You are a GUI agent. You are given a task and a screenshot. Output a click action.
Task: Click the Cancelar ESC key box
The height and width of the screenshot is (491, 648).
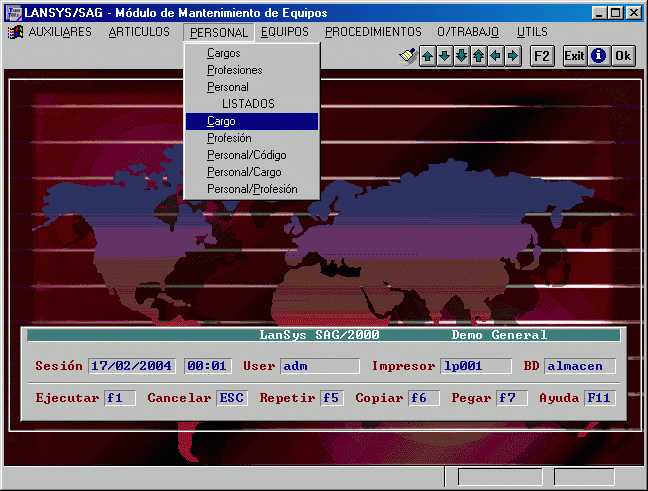click(232, 398)
